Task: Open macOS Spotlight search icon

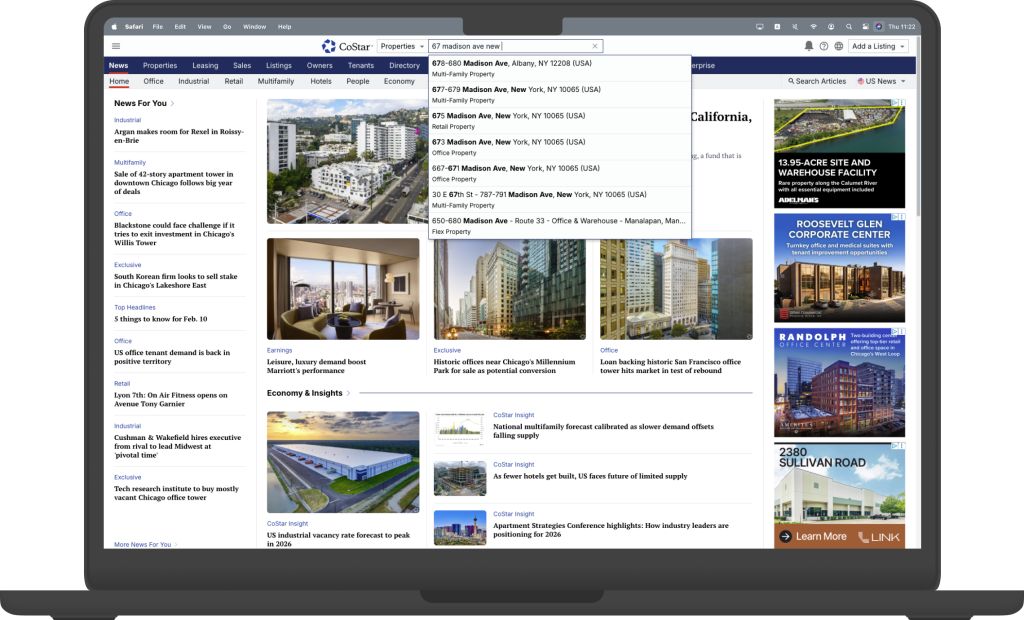Action: coord(849,26)
